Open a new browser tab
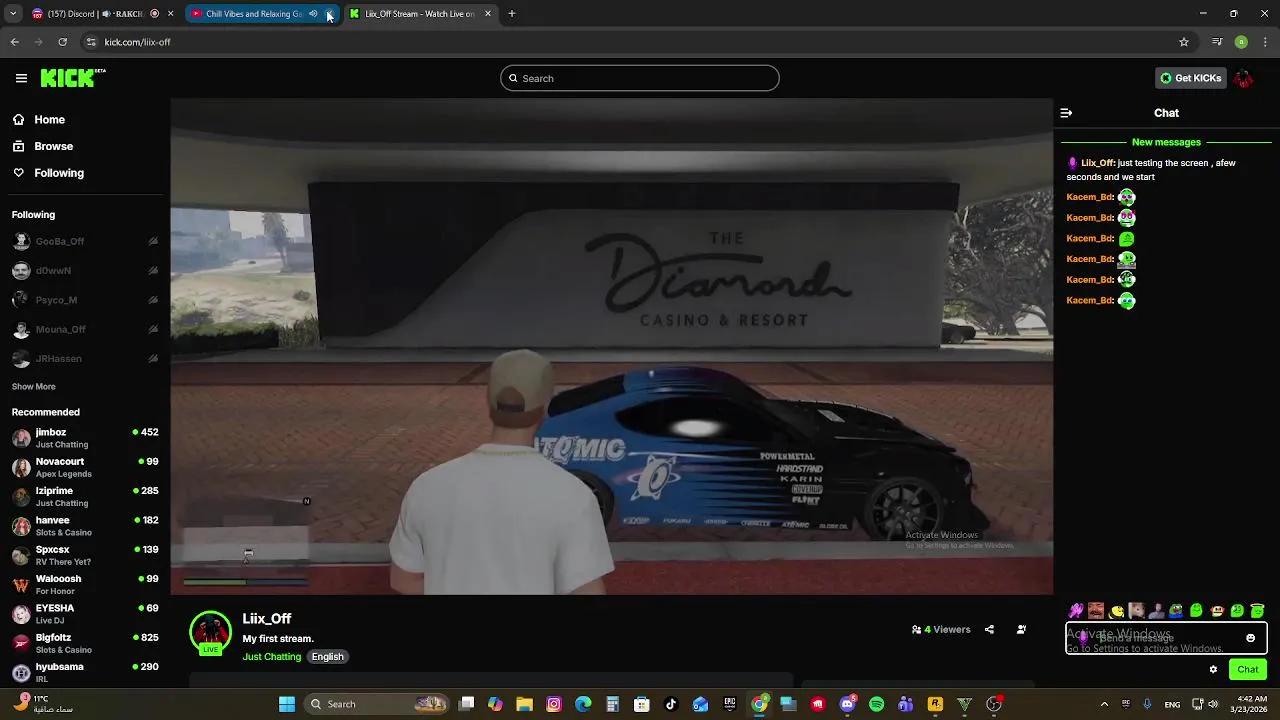Image resolution: width=1280 pixels, height=720 pixels. tap(511, 14)
